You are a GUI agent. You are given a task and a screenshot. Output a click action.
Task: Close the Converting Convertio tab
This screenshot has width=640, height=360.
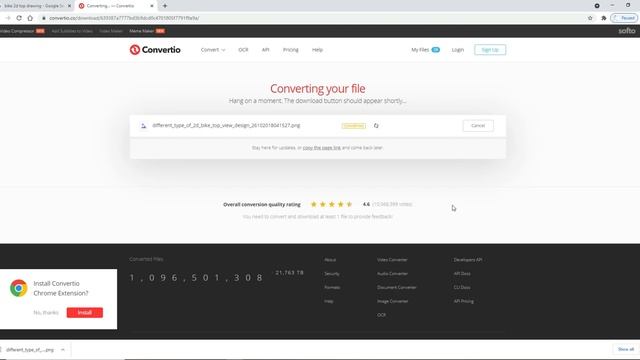pos(152,6)
